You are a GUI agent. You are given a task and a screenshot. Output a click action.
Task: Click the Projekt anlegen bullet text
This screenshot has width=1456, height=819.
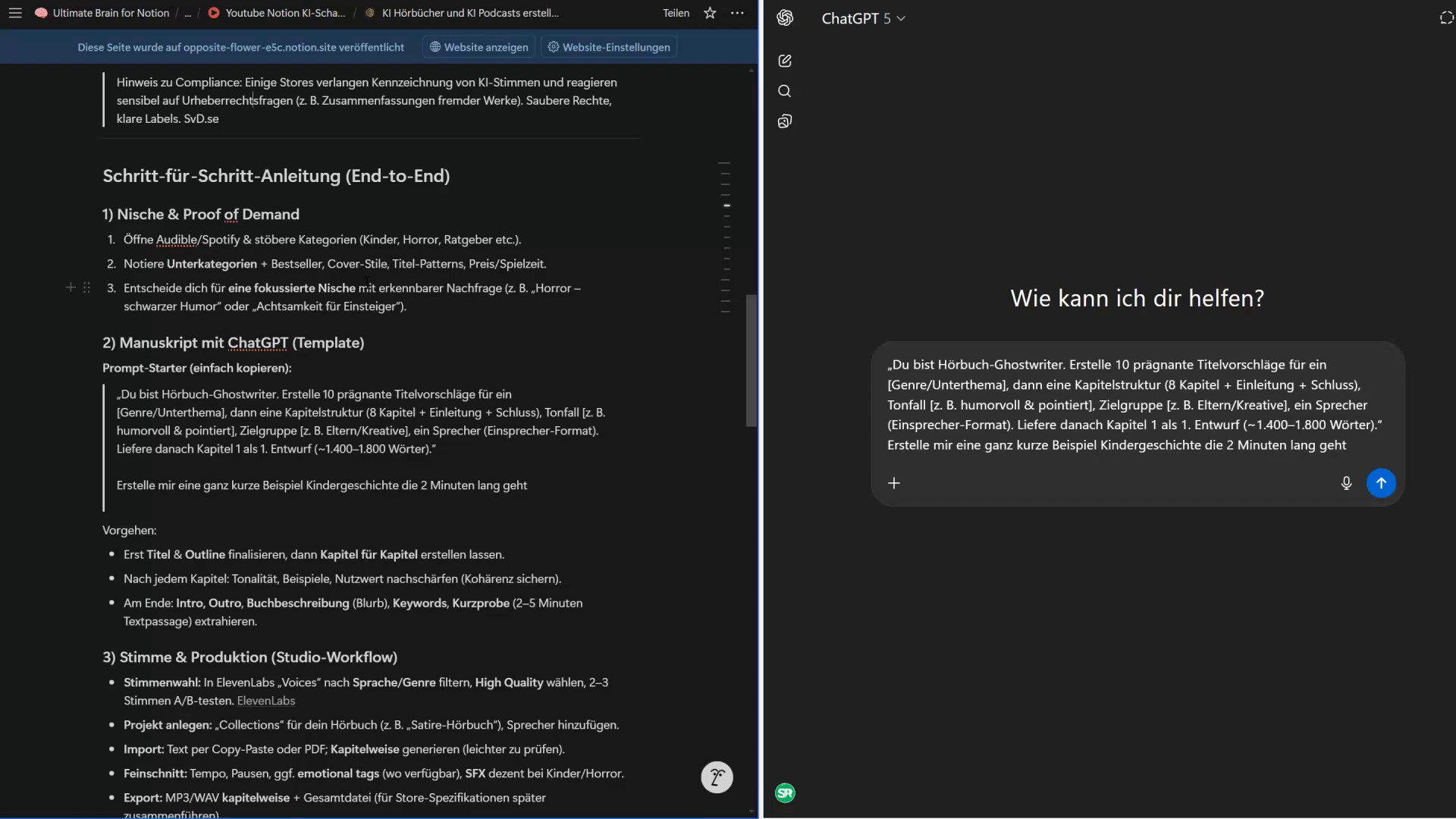(x=372, y=725)
